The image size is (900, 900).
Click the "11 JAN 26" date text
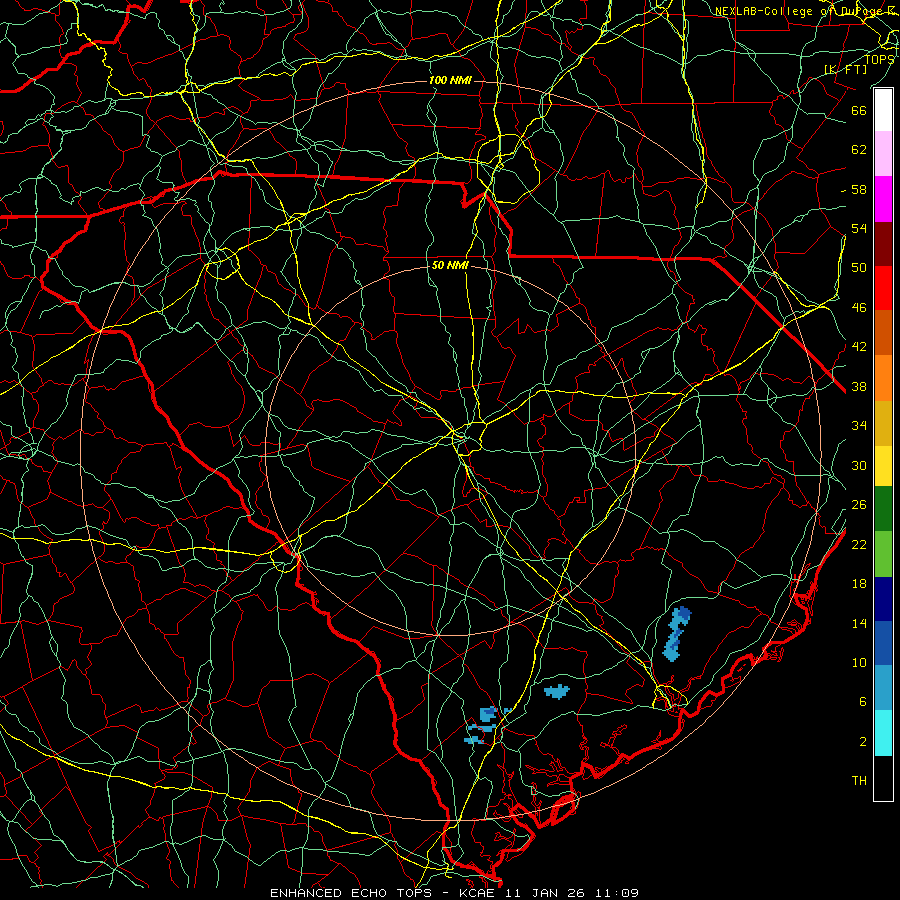coord(547,893)
